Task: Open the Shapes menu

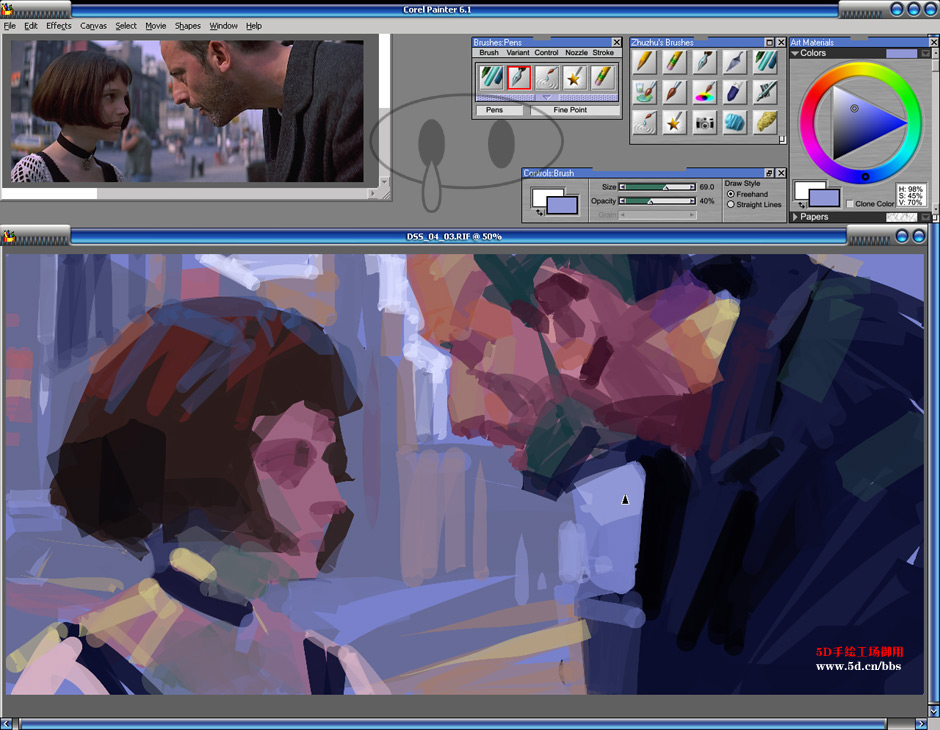Action: (x=188, y=26)
